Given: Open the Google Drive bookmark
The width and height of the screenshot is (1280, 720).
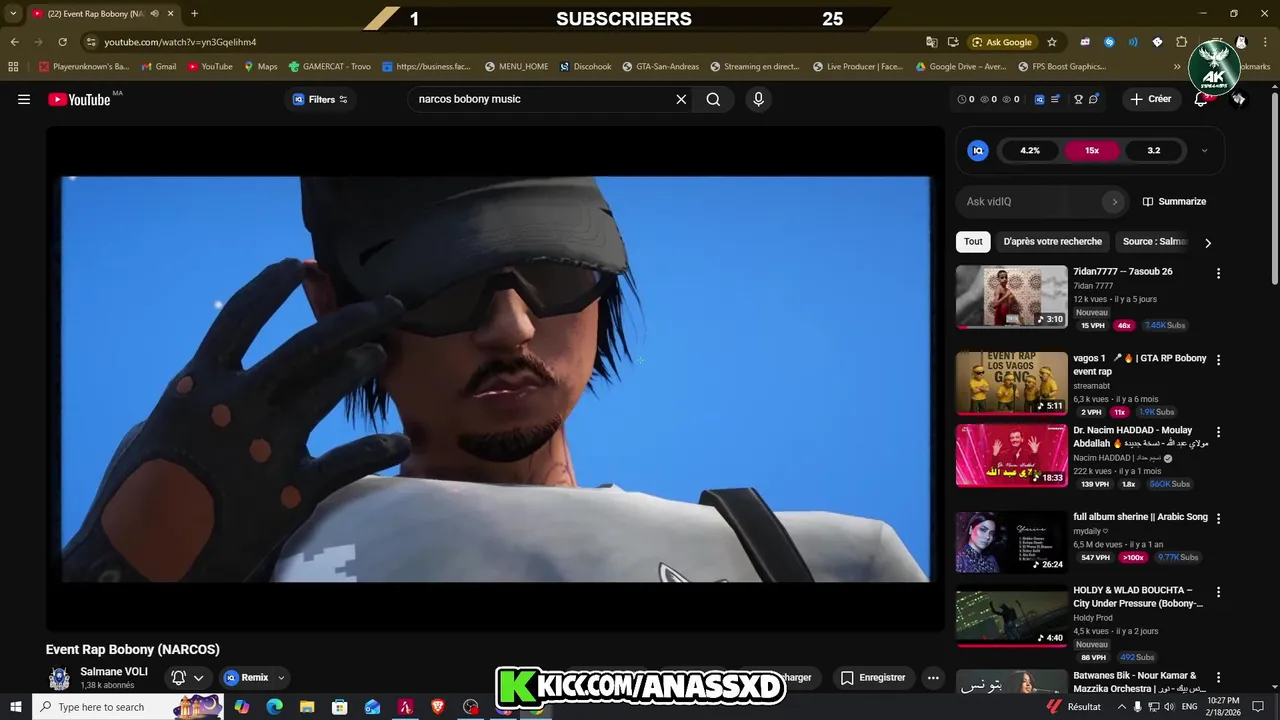Looking at the screenshot, I should click(x=960, y=67).
